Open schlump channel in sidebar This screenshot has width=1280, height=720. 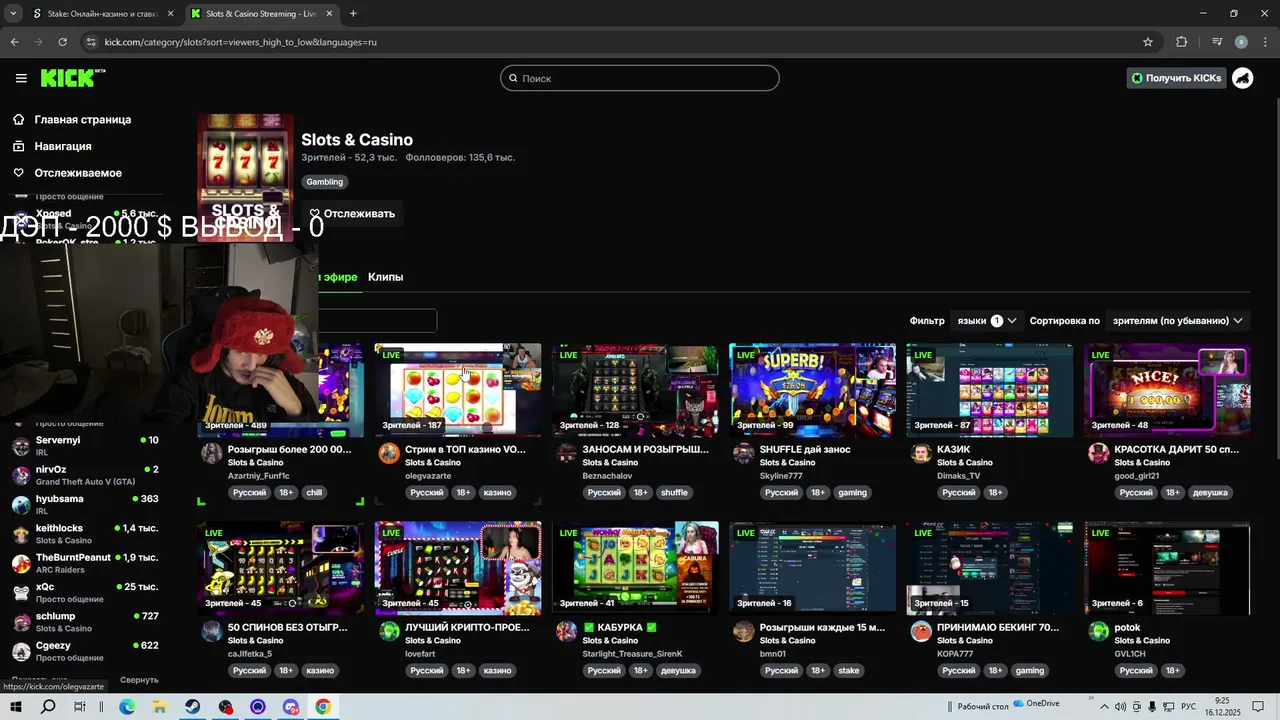pyautogui.click(x=85, y=622)
